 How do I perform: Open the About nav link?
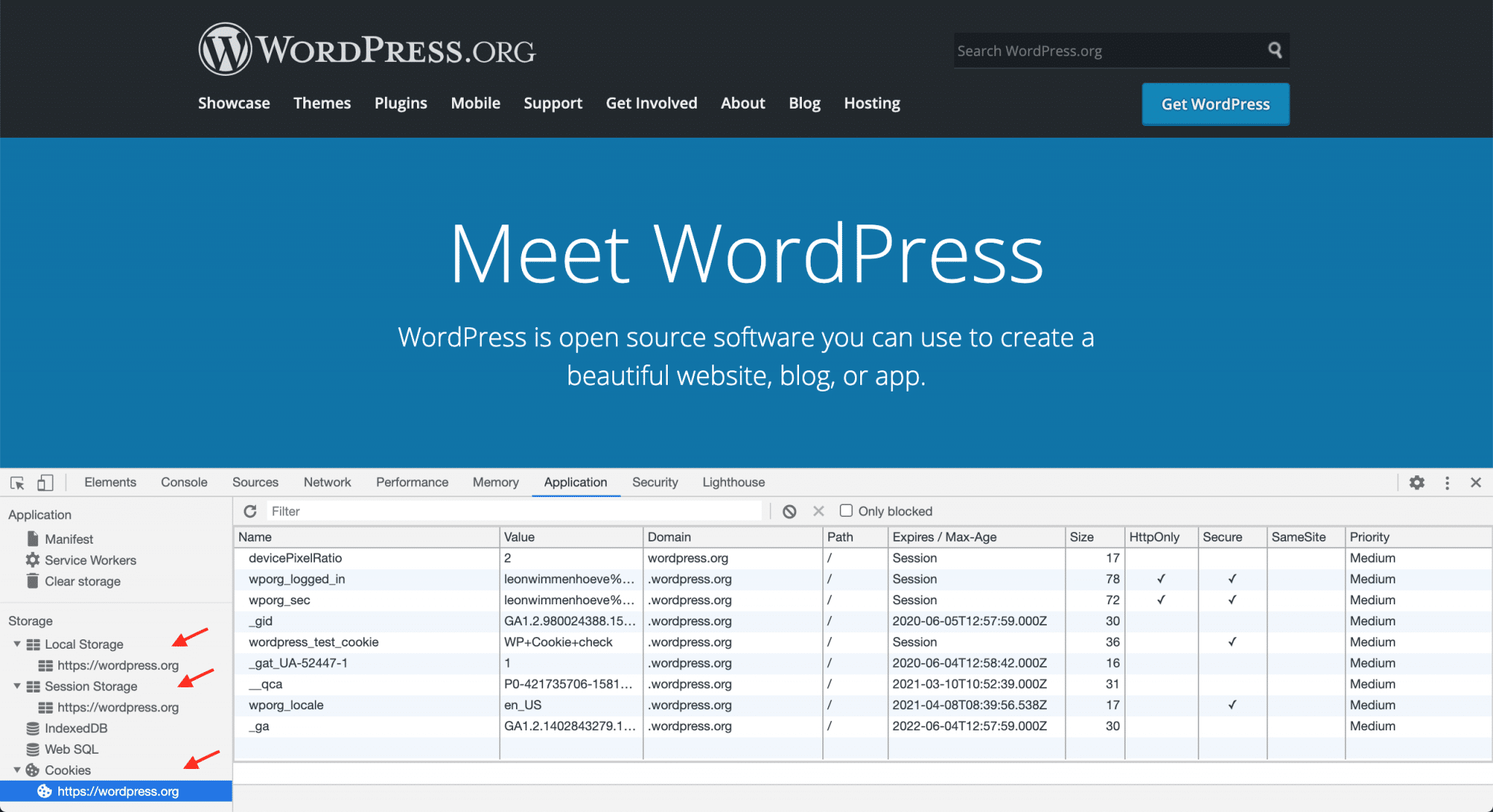coord(743,103)
